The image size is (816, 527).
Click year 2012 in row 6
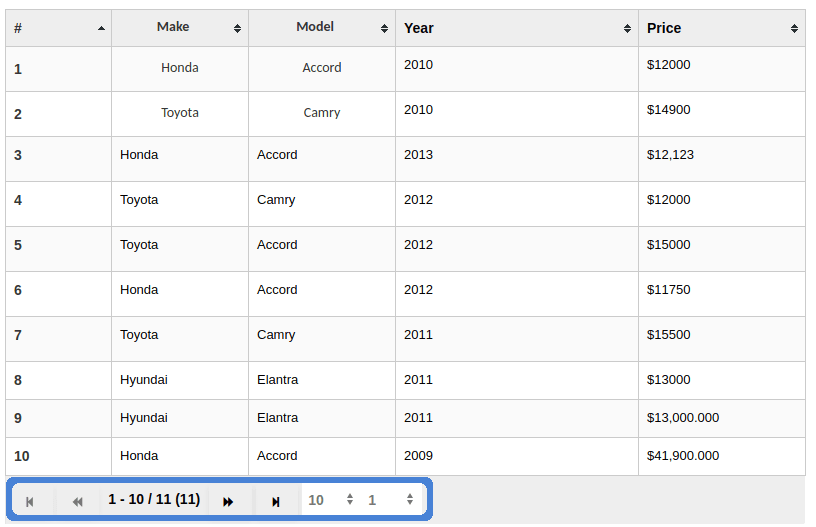click(x=418, y=290)
